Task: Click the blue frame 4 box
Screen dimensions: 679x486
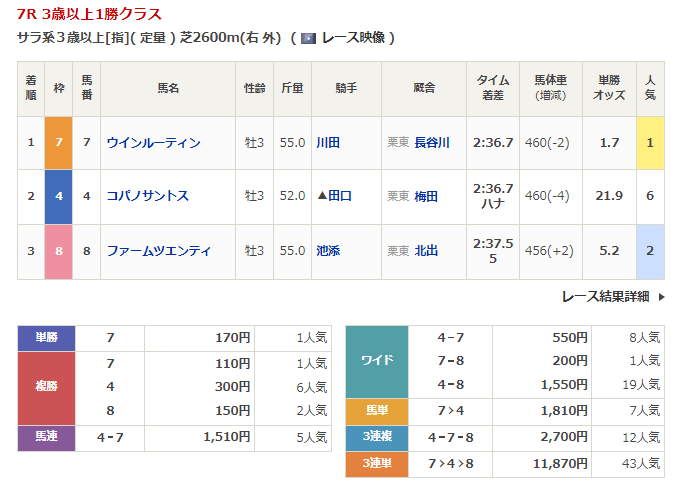Action: 59,197
